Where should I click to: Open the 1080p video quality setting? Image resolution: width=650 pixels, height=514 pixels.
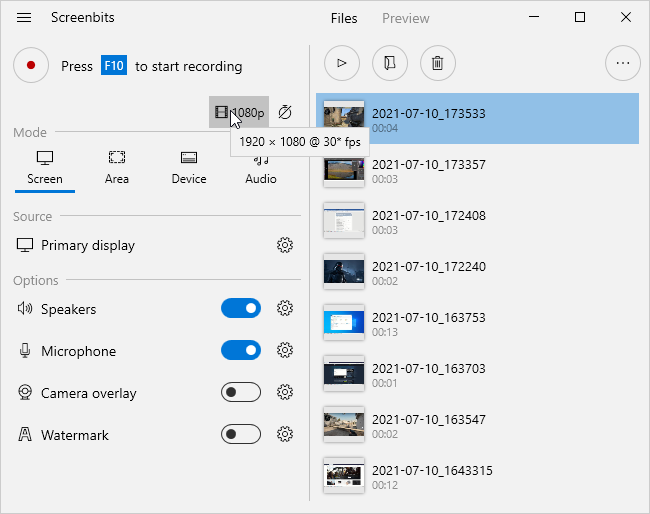pos(239,112)
